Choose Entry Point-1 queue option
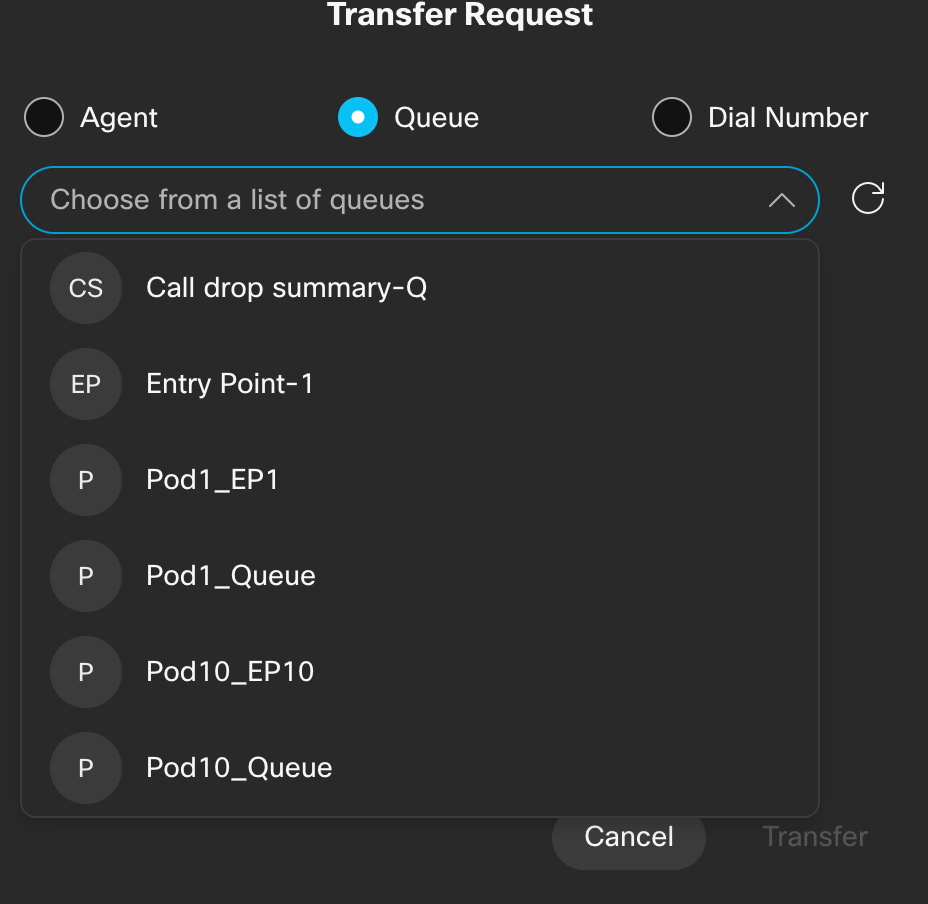 pos(230,384)
